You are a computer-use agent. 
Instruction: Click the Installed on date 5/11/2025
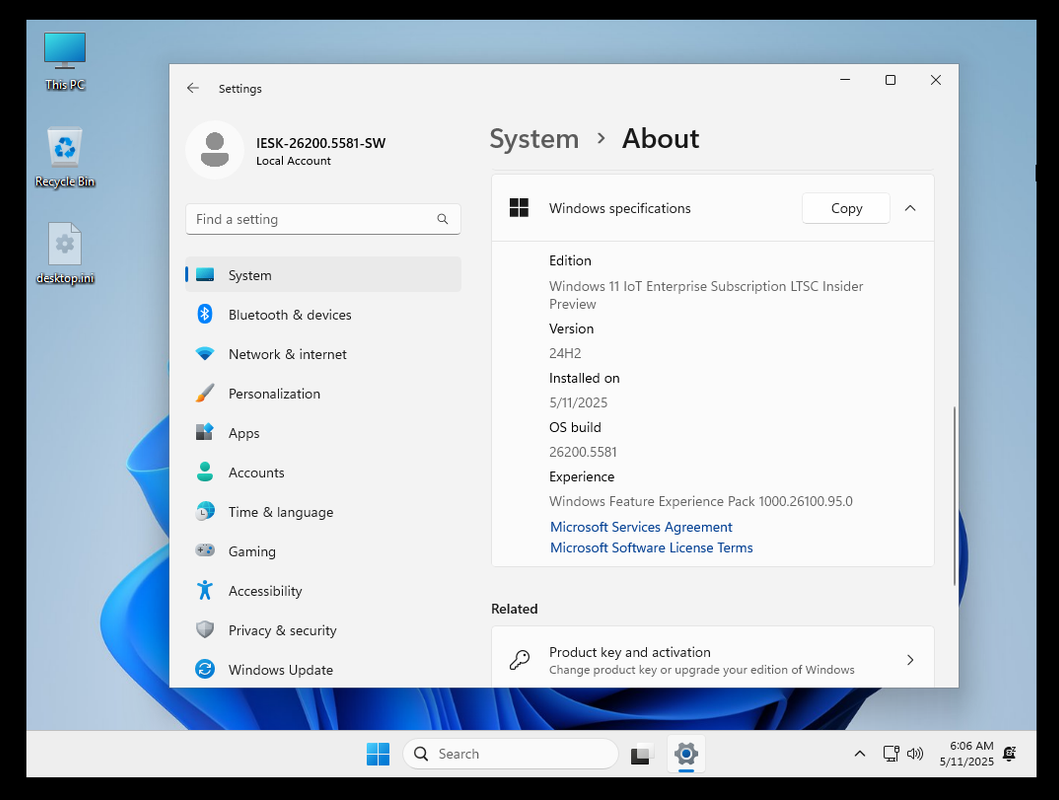578,402
